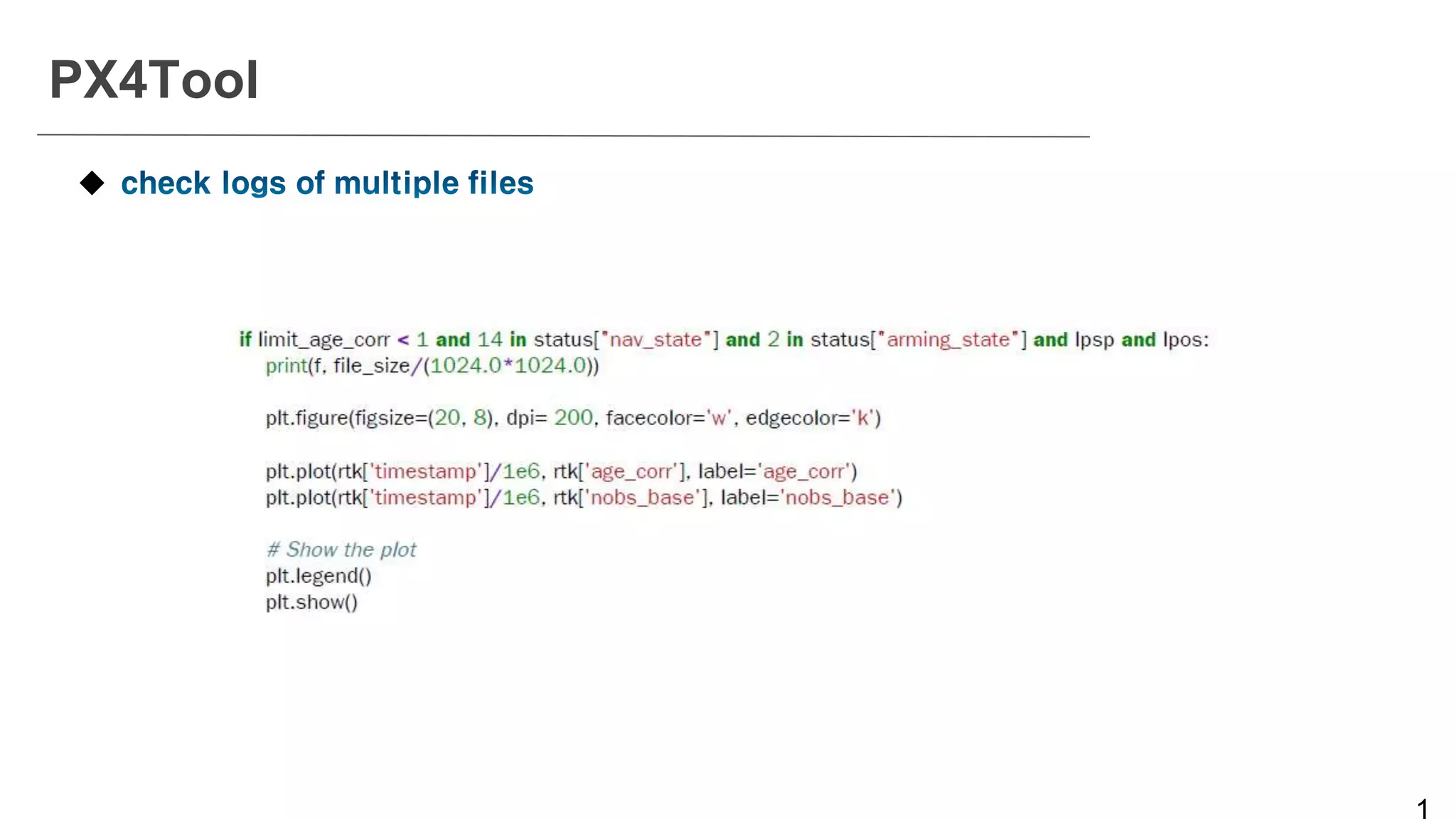Click label='age_corr' in plot line
Image resolution: width=1456 pixels, height=819 pixels.
click(x=777, y=471)
